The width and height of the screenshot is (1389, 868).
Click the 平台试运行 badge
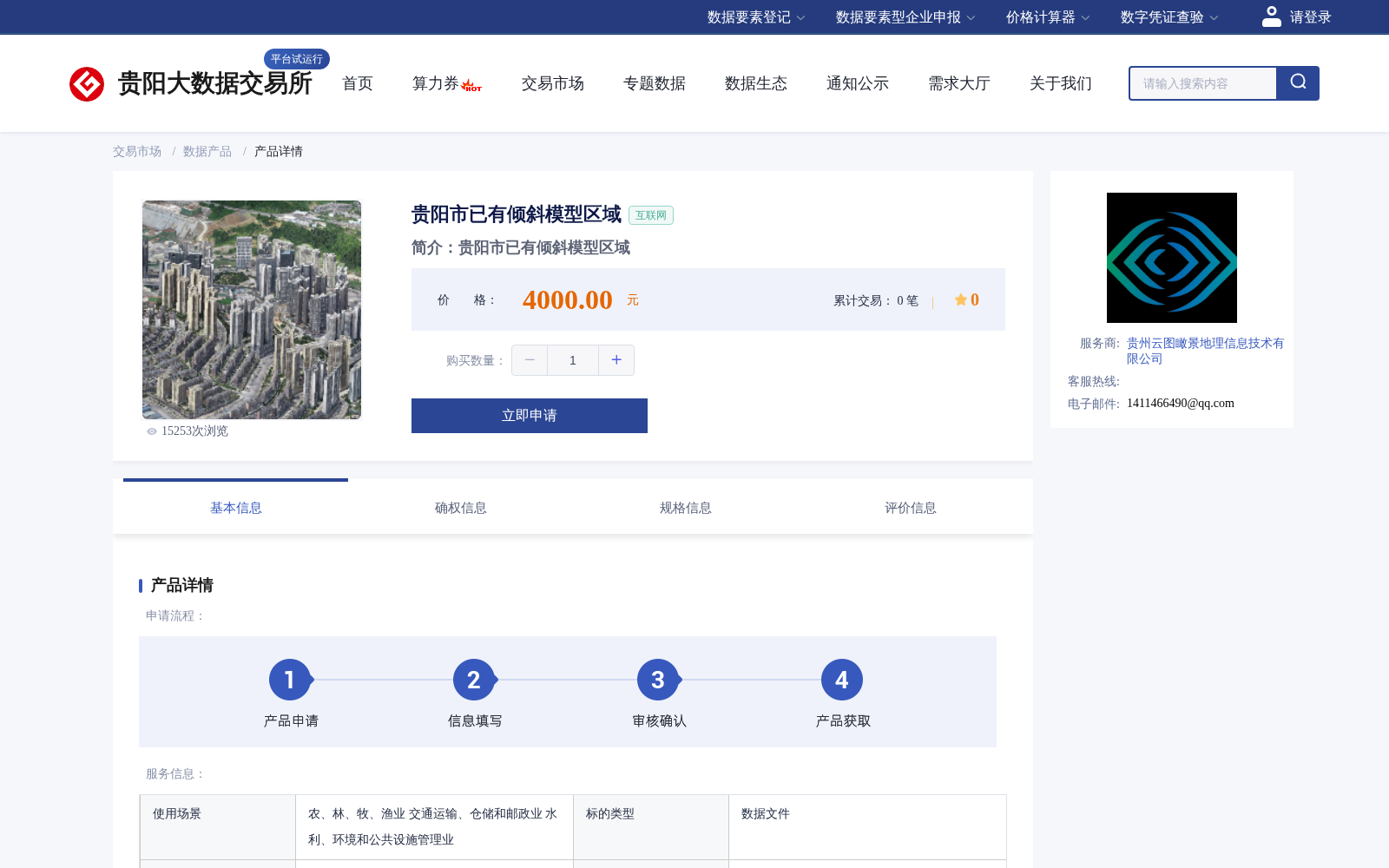[x=297, y=59]
